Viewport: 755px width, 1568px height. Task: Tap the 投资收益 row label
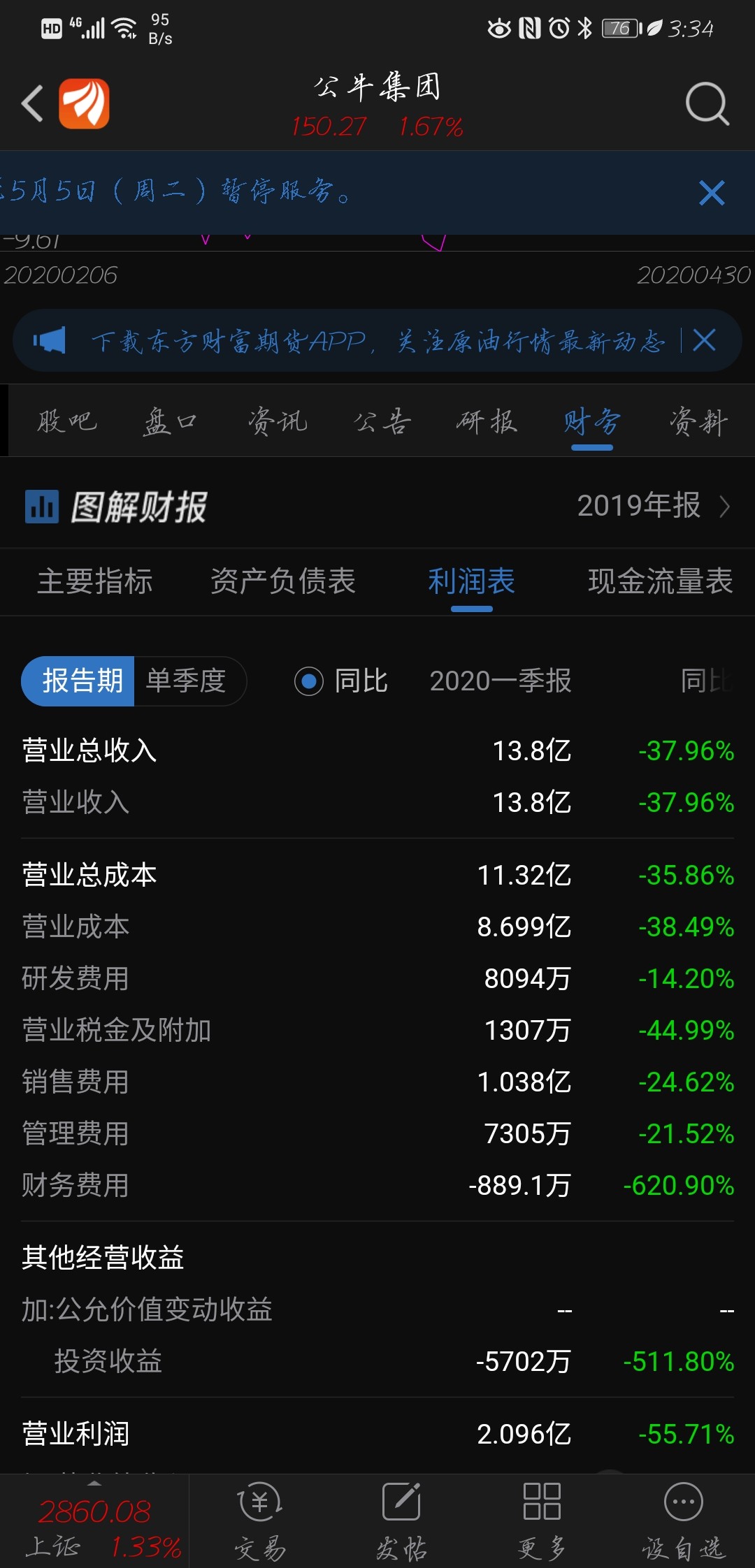click(108, 1361)
